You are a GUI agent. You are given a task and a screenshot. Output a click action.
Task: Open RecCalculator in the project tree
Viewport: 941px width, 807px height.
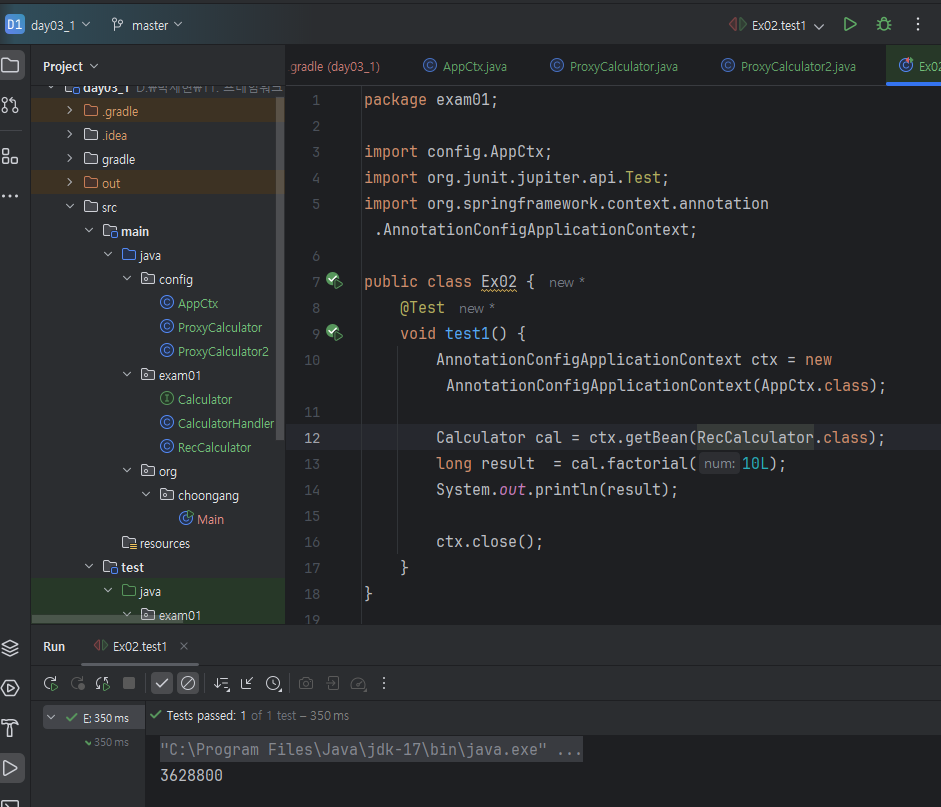point(214,447)
